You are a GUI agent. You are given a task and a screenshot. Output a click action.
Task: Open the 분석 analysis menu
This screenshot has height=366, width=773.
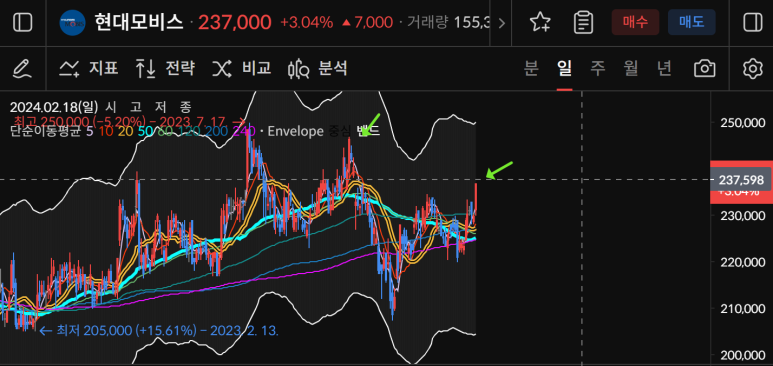(x=318, y=69)
